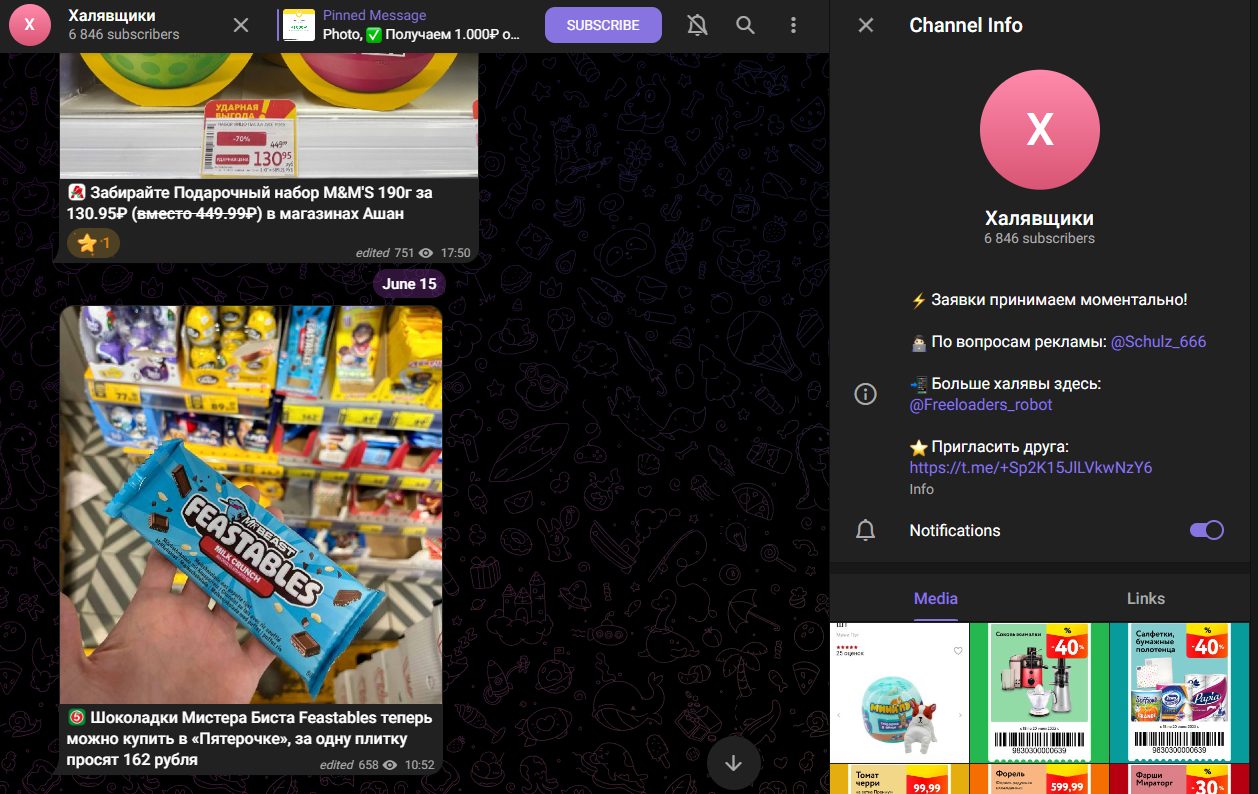Open the juicer -40% coupon thumbnail

(x=1039, y=691)
